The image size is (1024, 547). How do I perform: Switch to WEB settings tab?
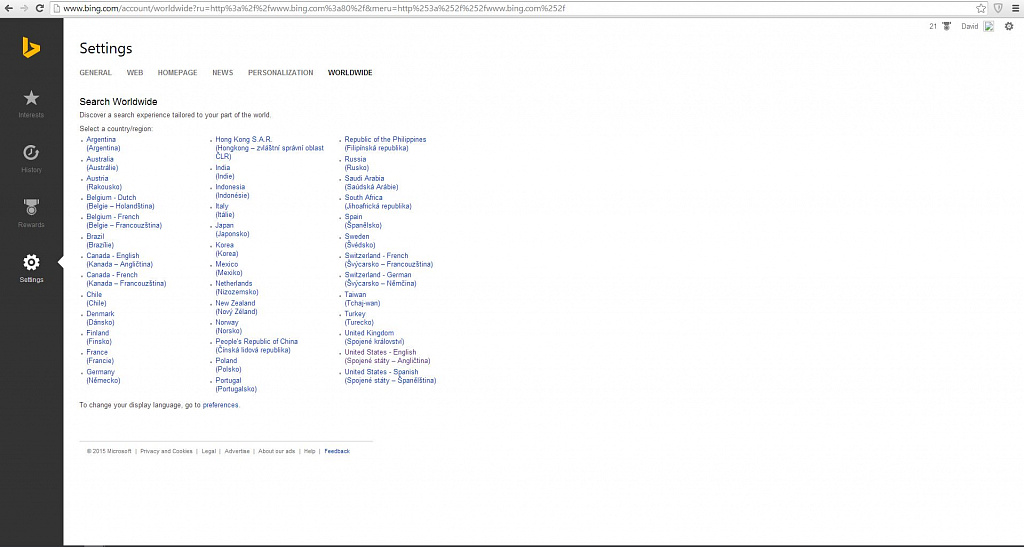tap(135, 72)
